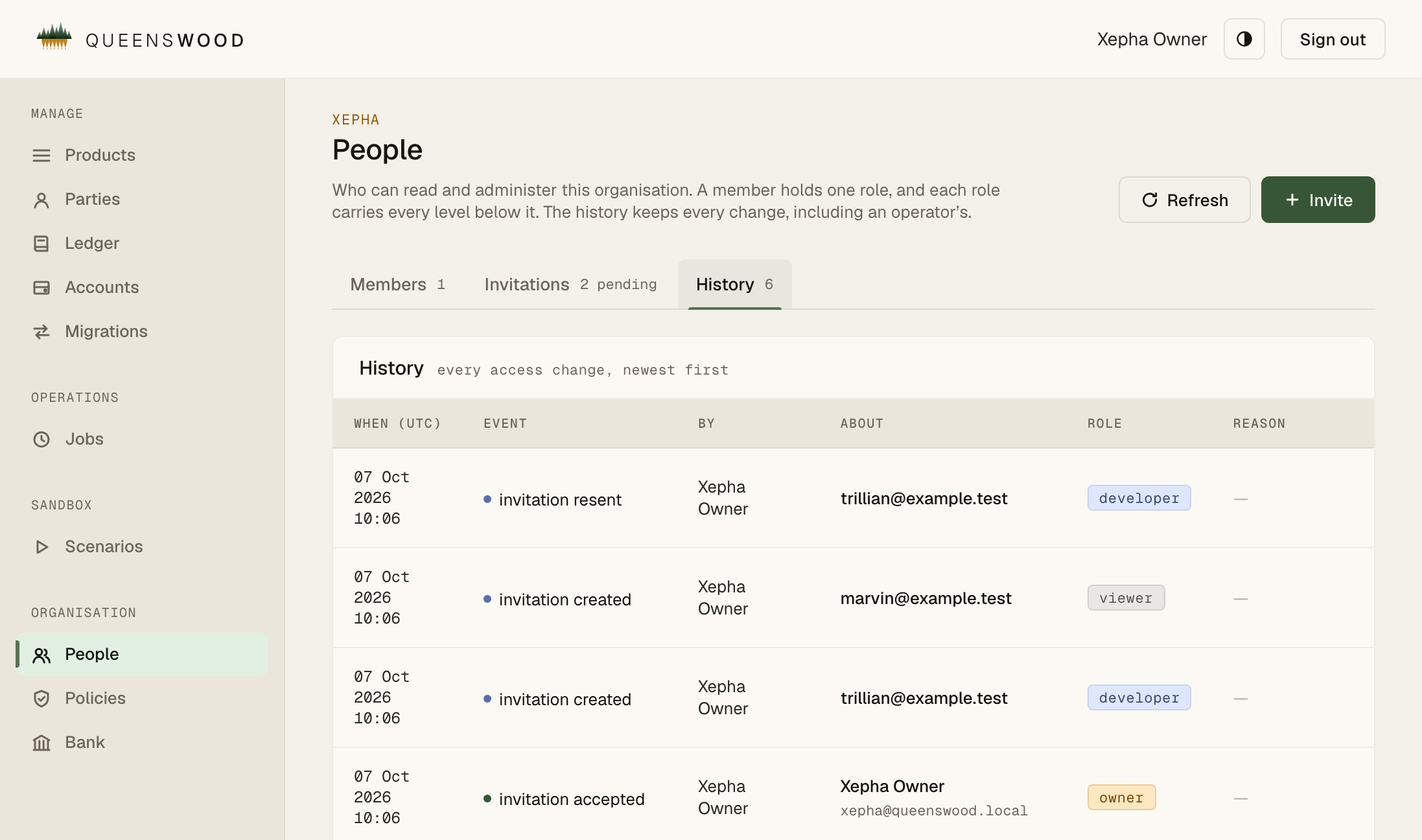
Task: Open Scenarios via its play icon
Action: pos(41,547)
